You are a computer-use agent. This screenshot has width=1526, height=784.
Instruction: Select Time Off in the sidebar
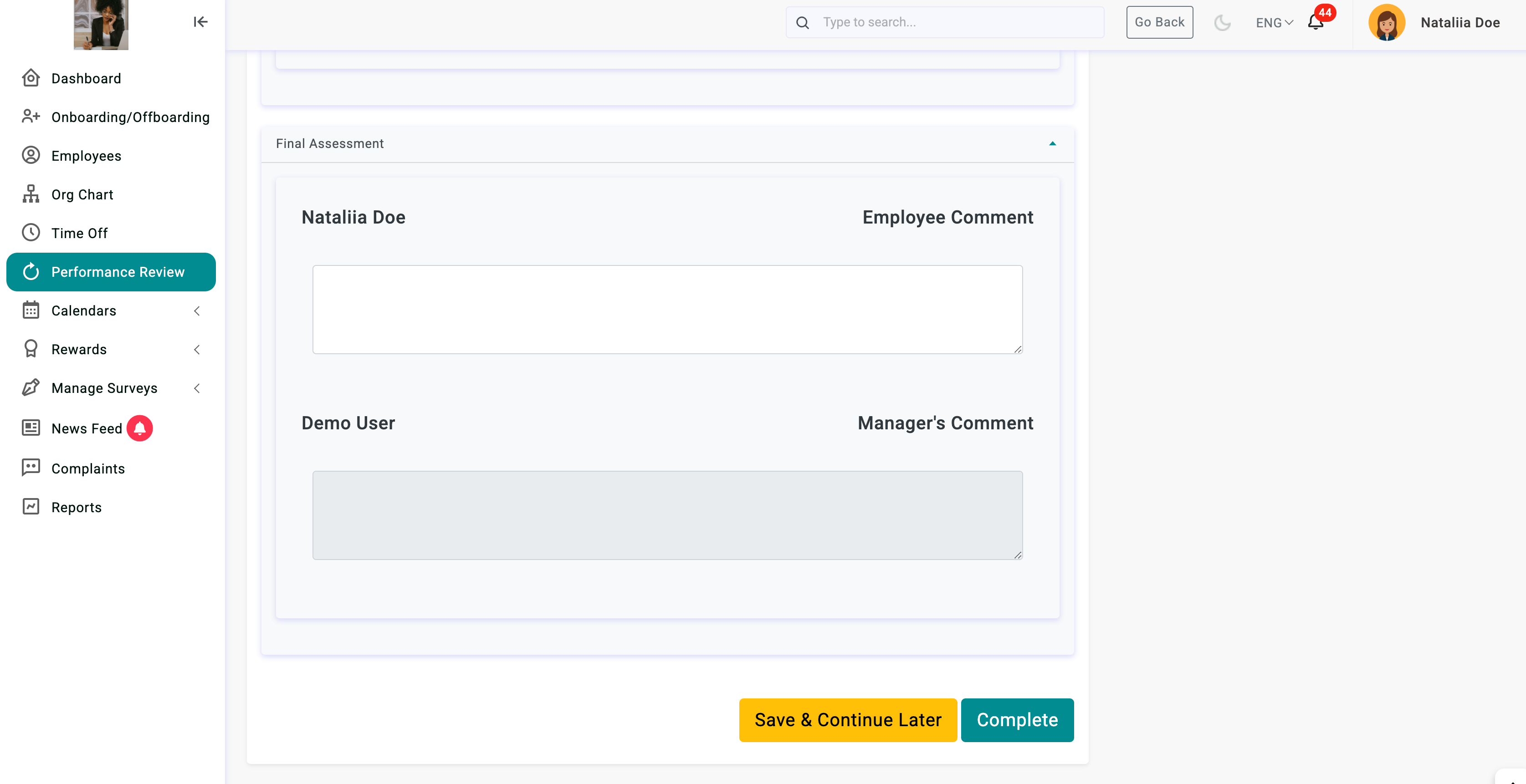pyautogui.click(x=111, y=233)
